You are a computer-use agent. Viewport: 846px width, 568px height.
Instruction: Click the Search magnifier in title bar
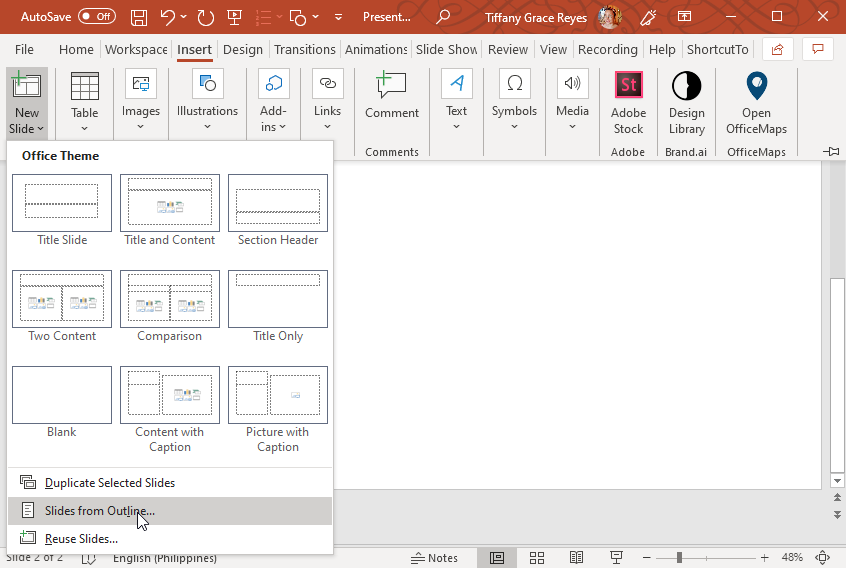tap(443, 17)
